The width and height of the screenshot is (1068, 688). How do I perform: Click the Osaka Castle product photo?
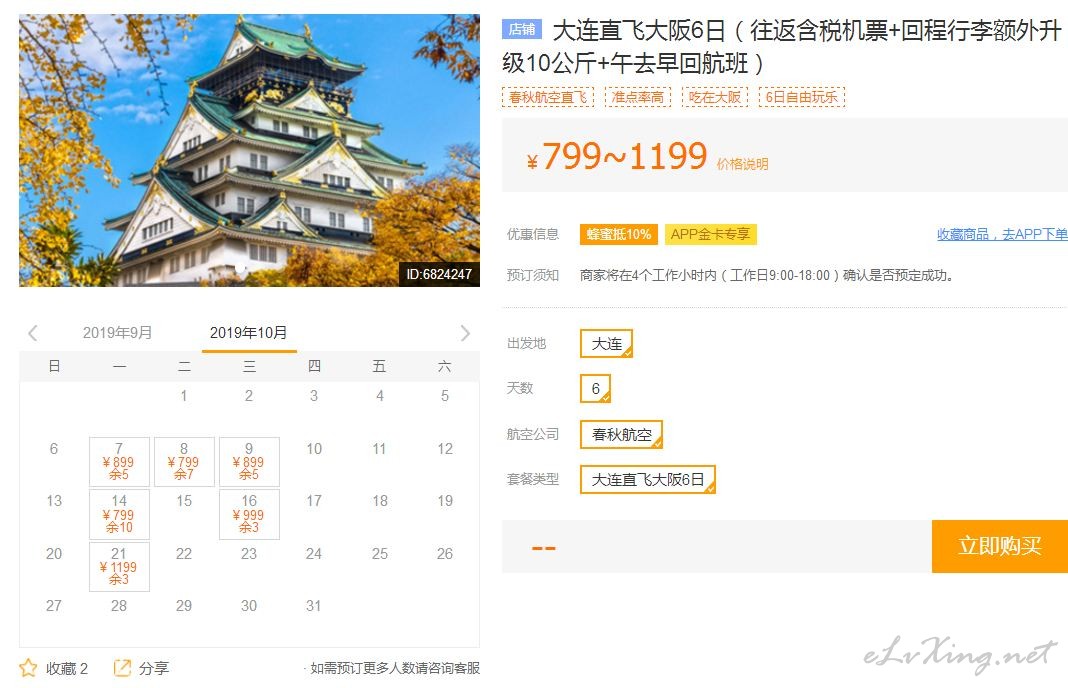pyautogui.click(x=249, y=151)
